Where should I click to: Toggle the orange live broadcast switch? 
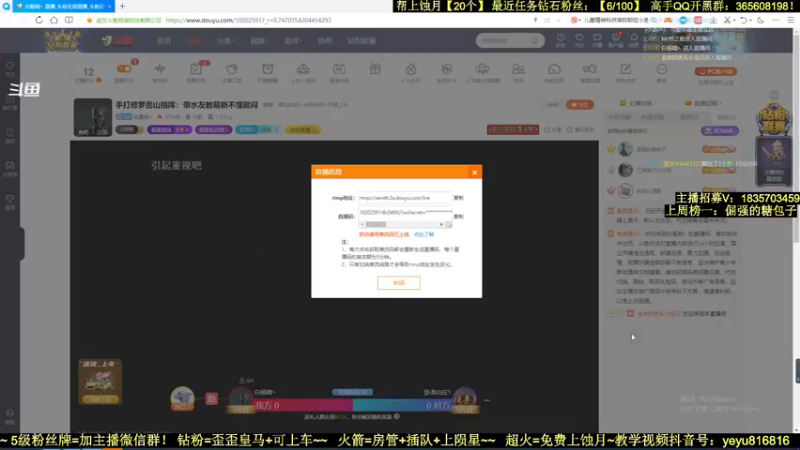pos(124,69)
